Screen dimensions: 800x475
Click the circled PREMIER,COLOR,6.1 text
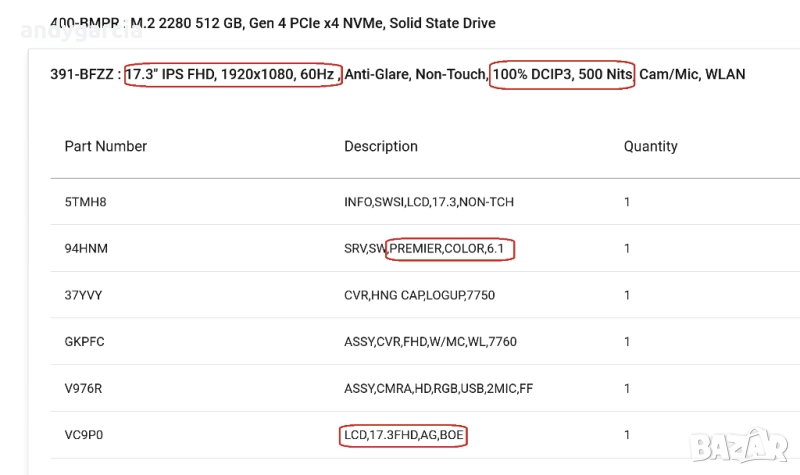click(x=451, y=248)
